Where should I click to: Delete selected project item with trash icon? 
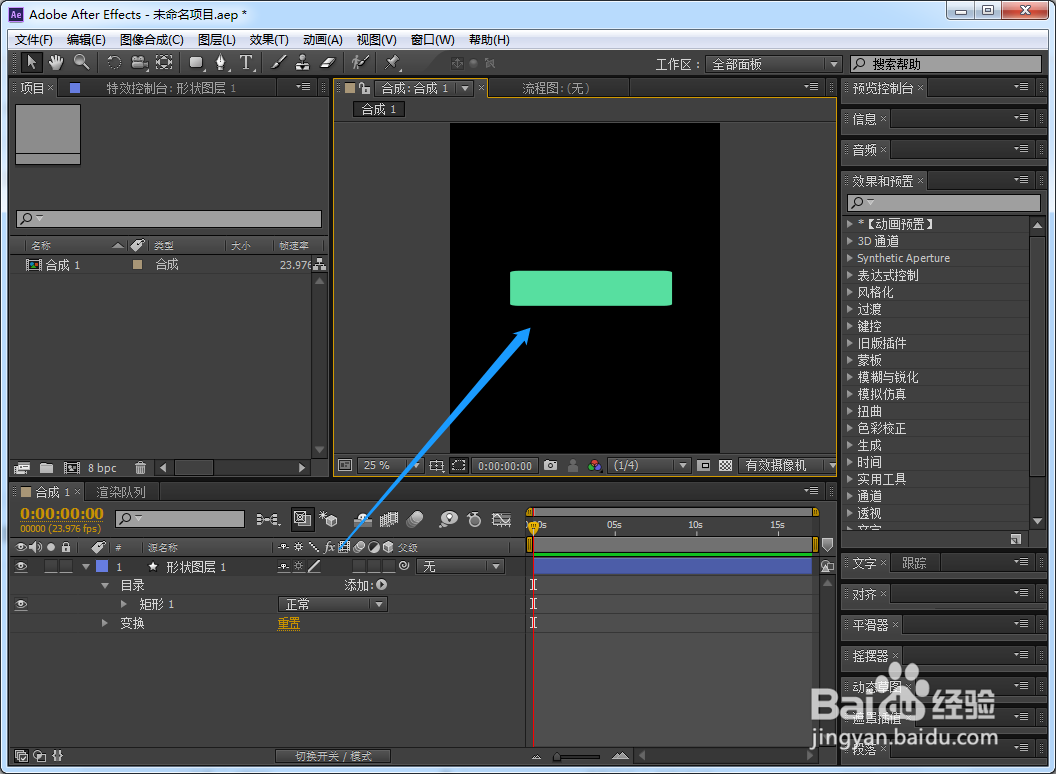click(x=140, y=467)
